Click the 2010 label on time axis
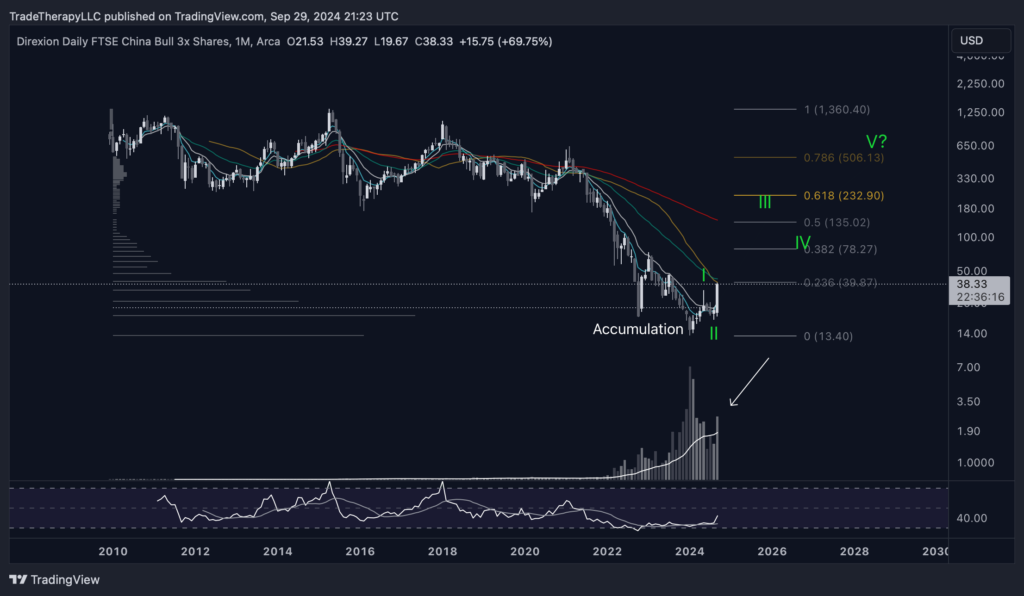Screen dimensions: 1024x596 pos(113,551)
